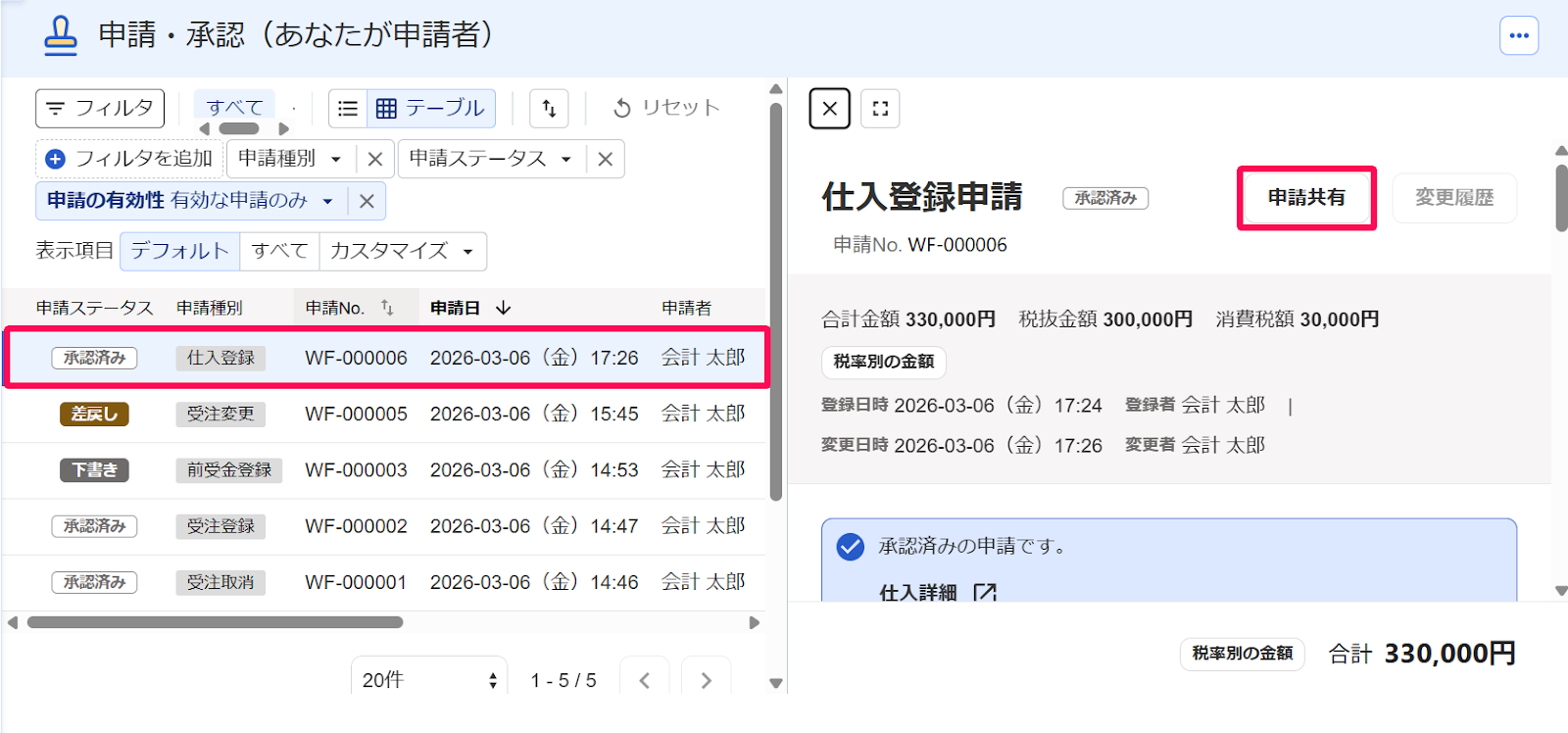Select the すべて filter preset tab
This screenshot has height=733, width=1568.
235,107
